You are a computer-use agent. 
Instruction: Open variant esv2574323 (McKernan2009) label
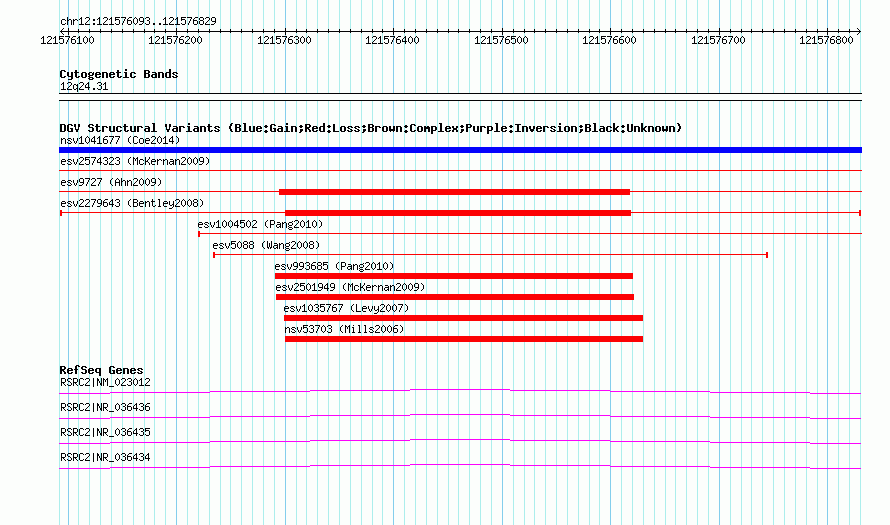point(135,161)
